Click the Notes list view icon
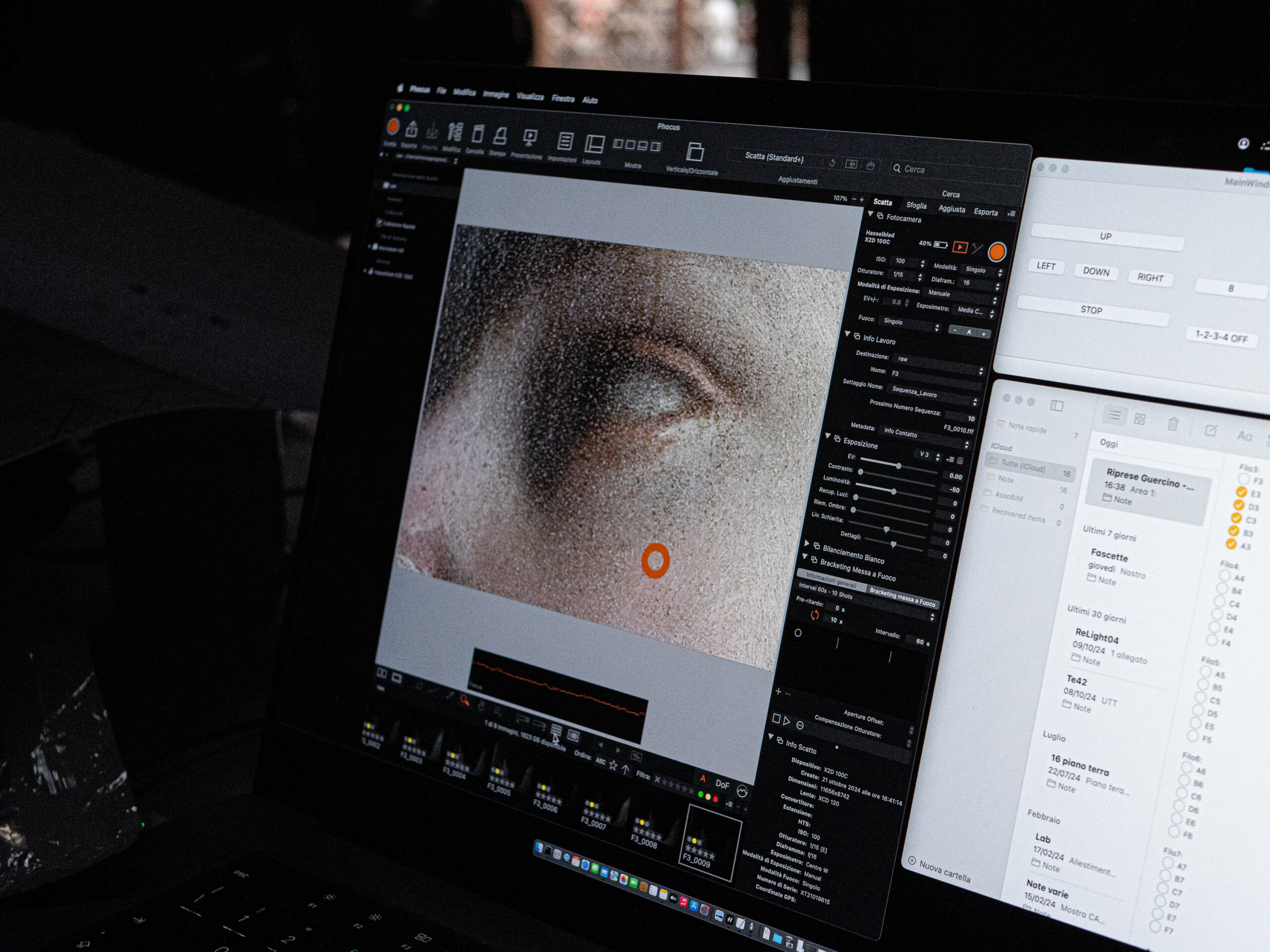1270x952 pixels. coord(1114,416)
